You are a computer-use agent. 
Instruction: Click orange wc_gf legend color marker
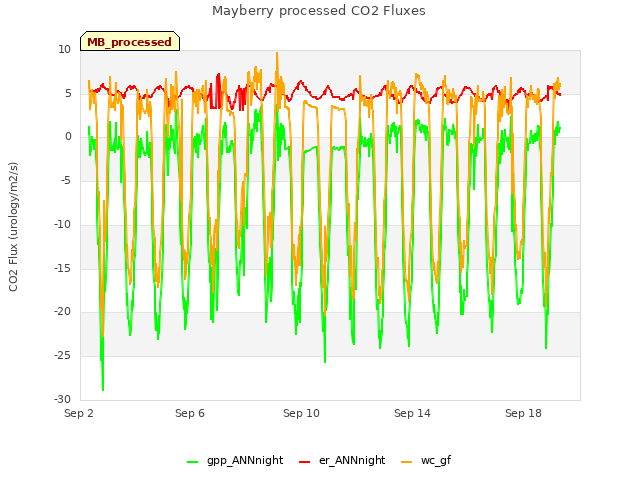(x=407, y=462)
